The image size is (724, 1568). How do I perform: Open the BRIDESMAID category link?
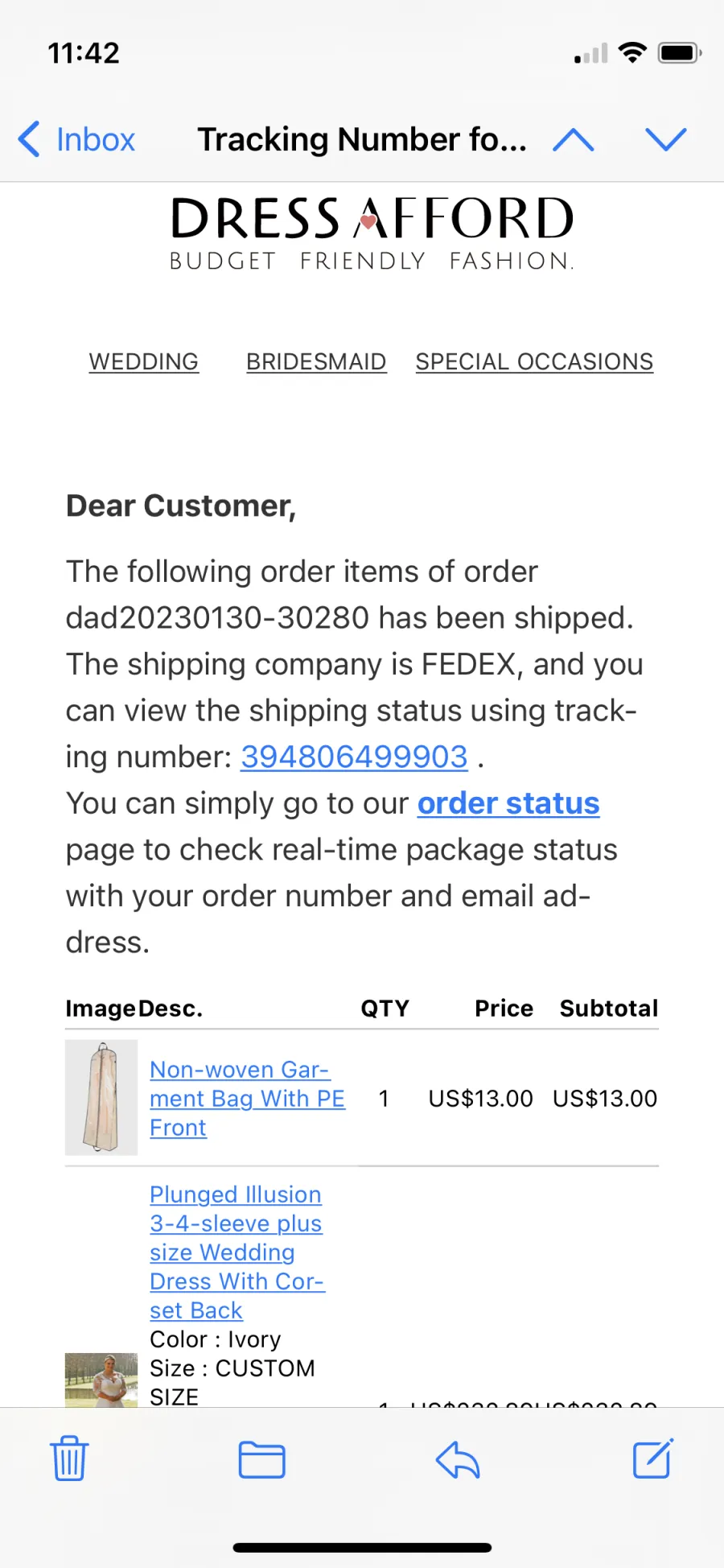316,362
